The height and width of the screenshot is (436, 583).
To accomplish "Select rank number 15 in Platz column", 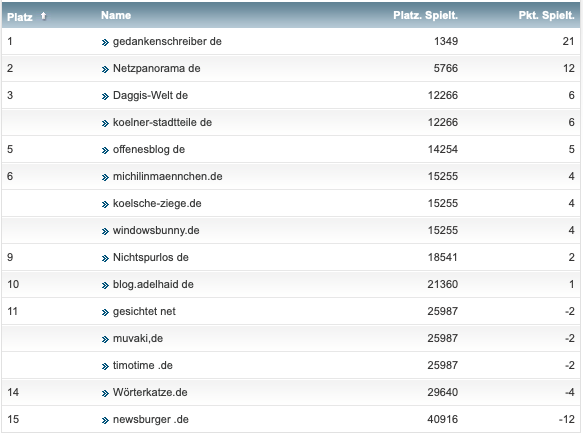I will tap(13, 419).
